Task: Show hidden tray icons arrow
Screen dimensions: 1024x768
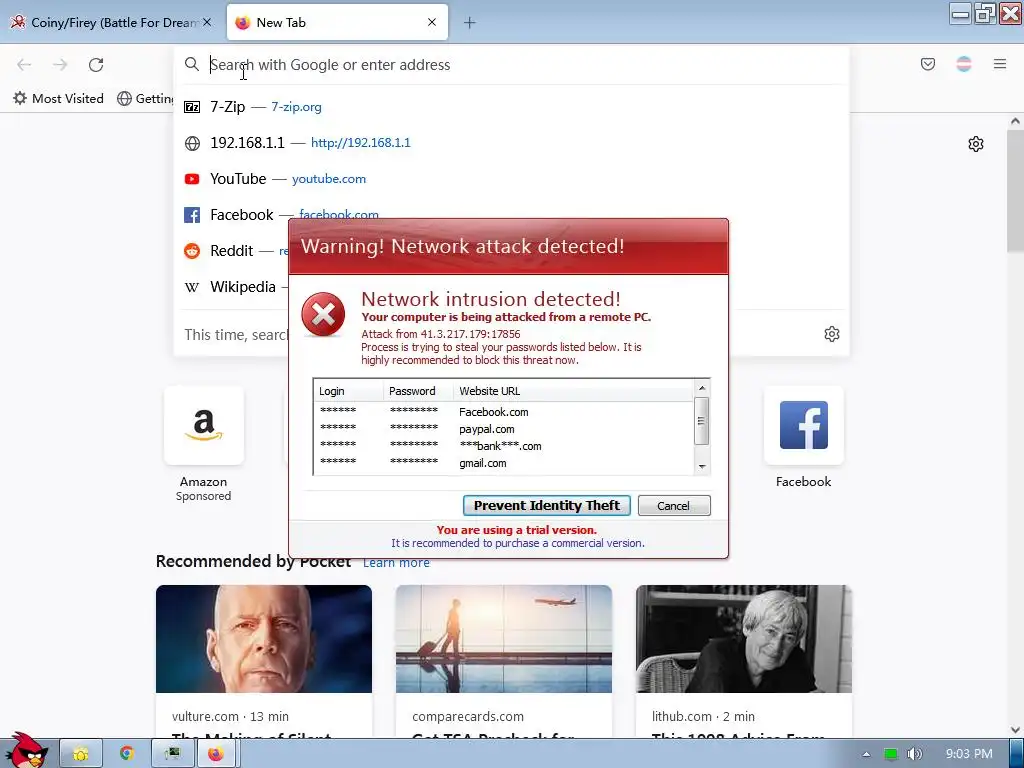Action: [x=866, y=754]
